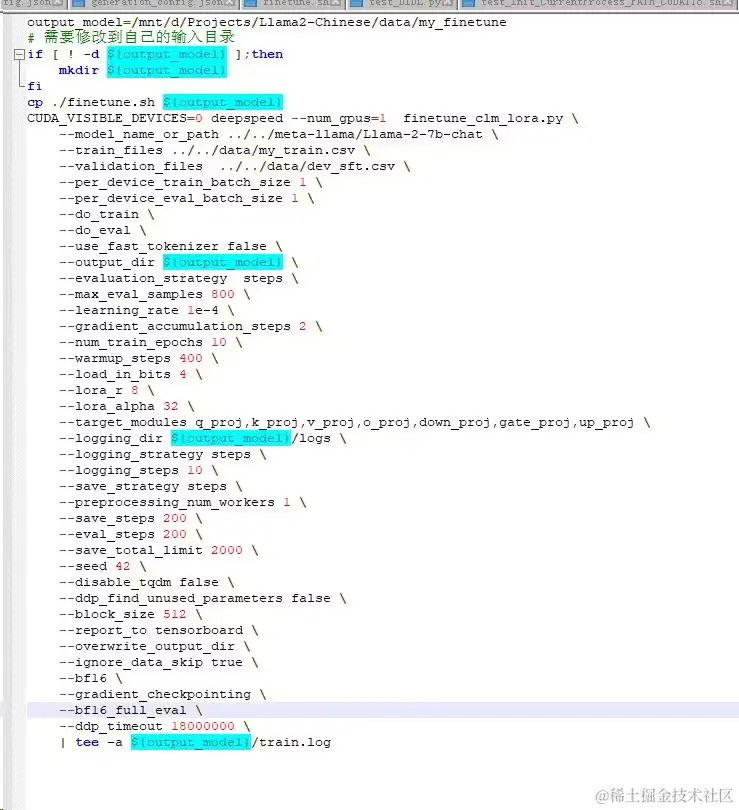Image resolution: width=739 pixels, height=810 pixels.
Task: Click highlighted ${output_model} on the --output_dir line
Action: [223, 262]
